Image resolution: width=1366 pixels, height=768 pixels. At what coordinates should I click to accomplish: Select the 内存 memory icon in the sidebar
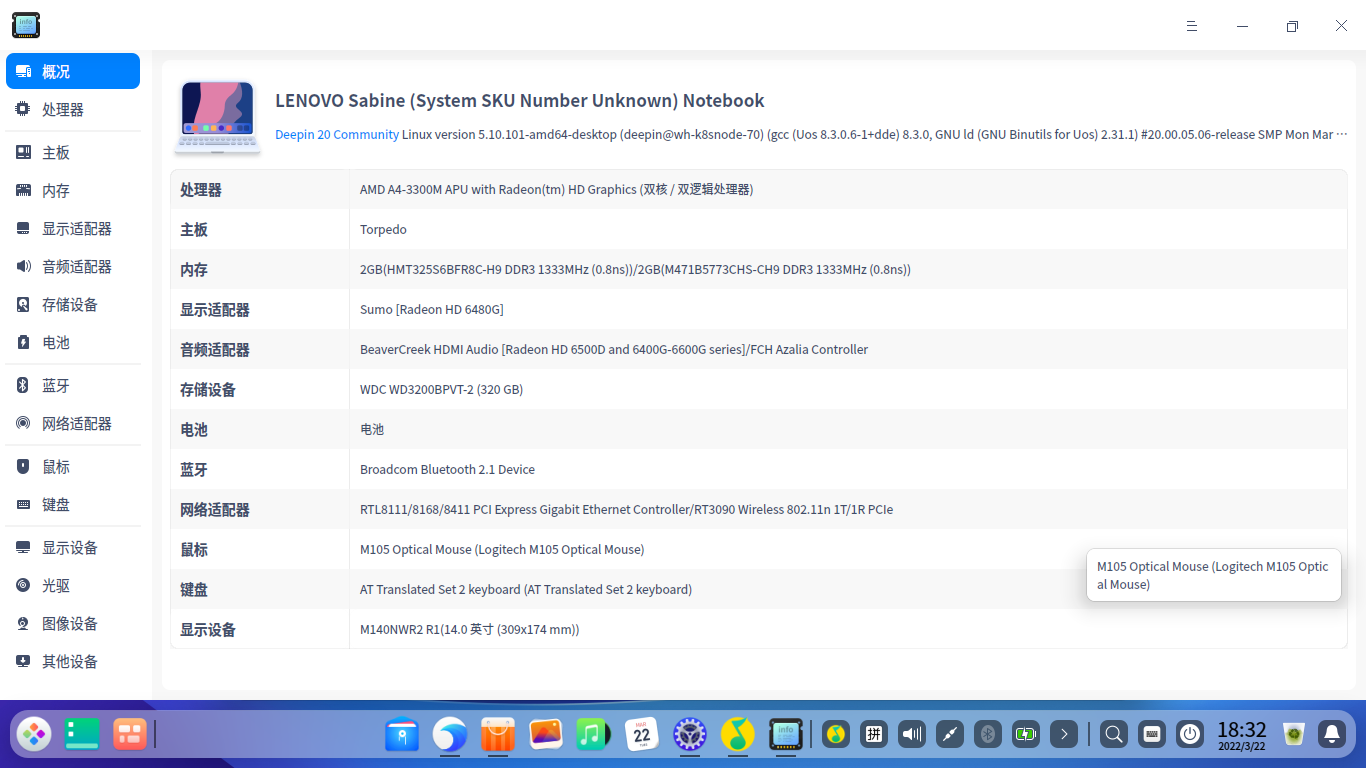point(23,190)
